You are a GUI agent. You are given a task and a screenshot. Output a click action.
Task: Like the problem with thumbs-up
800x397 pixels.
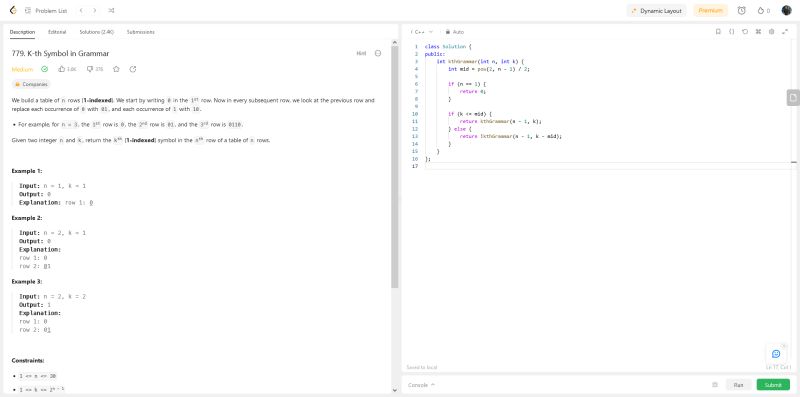pos(62,69)
